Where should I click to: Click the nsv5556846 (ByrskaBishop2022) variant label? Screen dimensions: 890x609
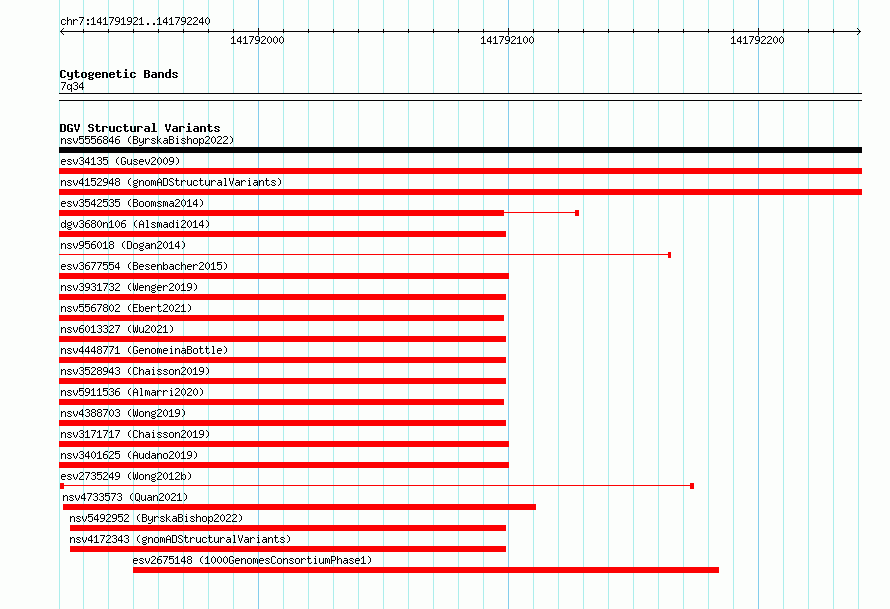click(147, 140)
